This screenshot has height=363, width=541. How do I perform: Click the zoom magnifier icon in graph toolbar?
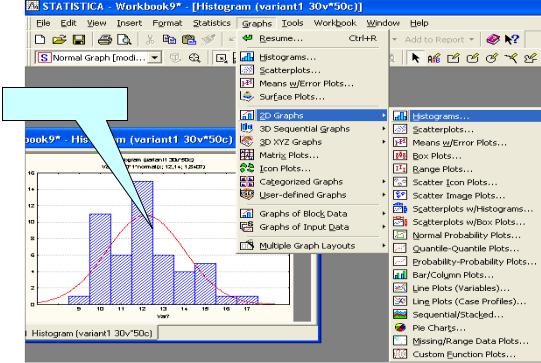pyautogui.click(x=194, y=58)
